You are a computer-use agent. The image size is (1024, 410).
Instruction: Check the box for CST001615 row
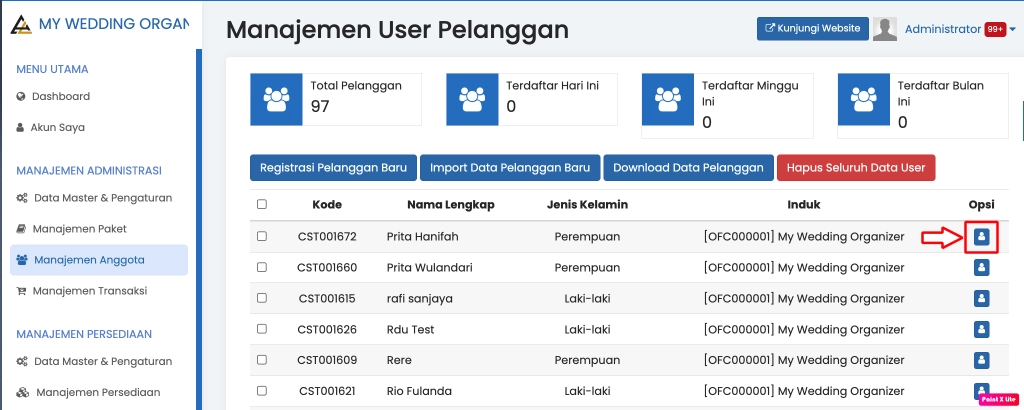tap(262, 298)
